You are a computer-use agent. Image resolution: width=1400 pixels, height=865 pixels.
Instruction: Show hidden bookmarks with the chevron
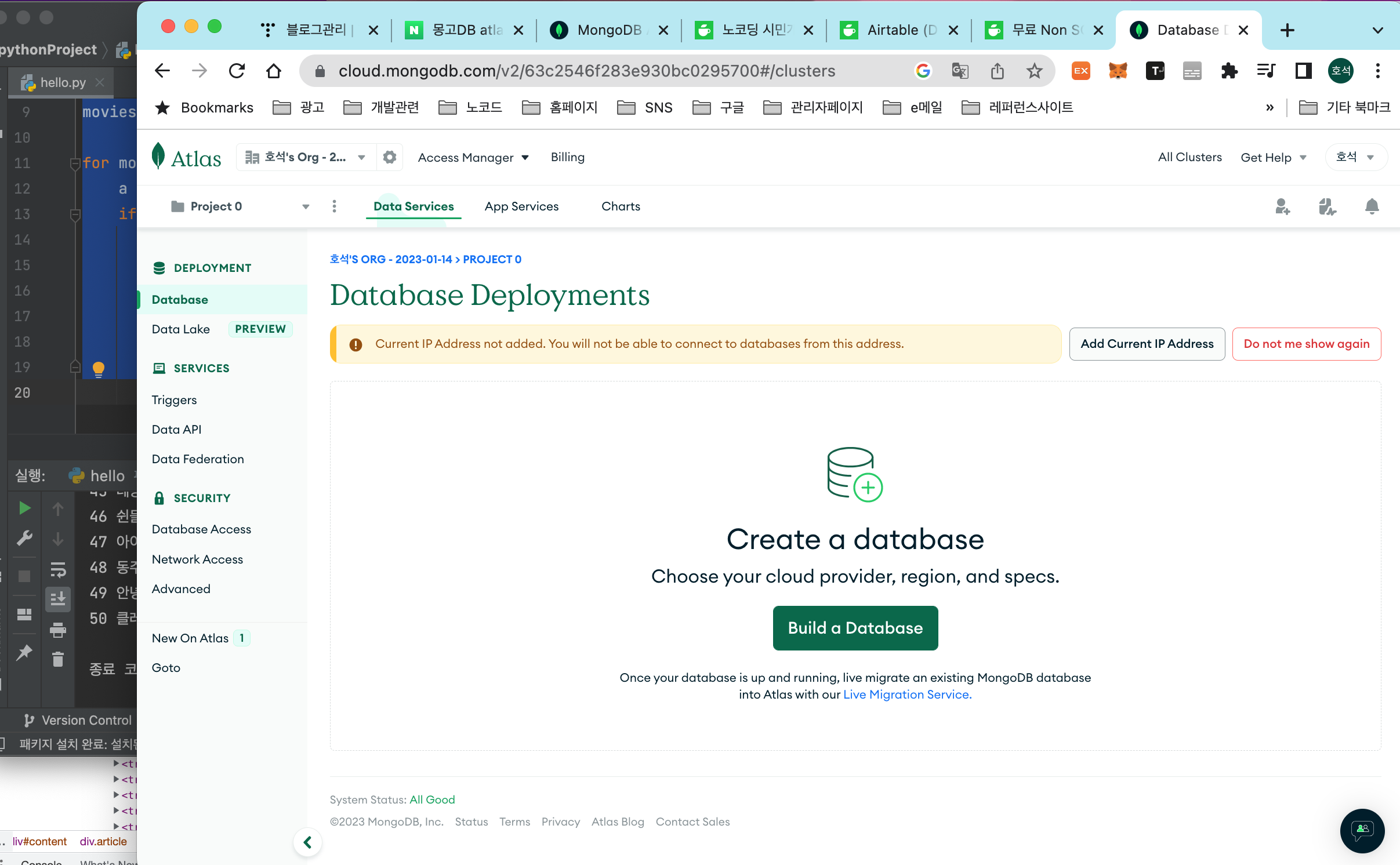tap(1270, 107)
